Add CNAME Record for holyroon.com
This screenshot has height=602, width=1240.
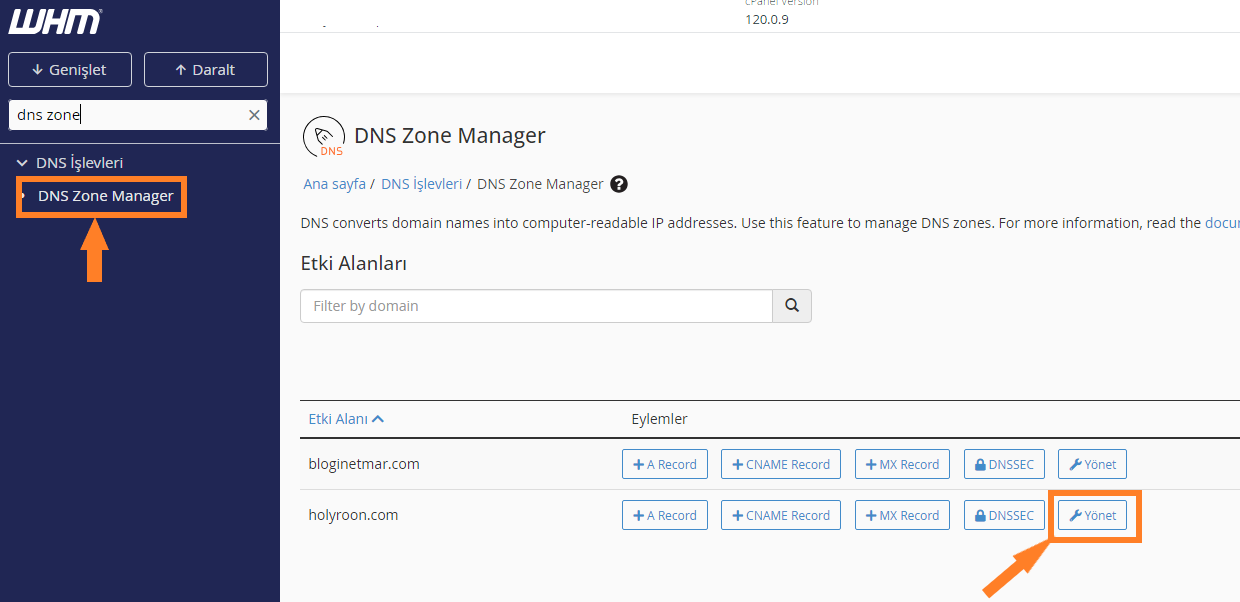point(781,515)
